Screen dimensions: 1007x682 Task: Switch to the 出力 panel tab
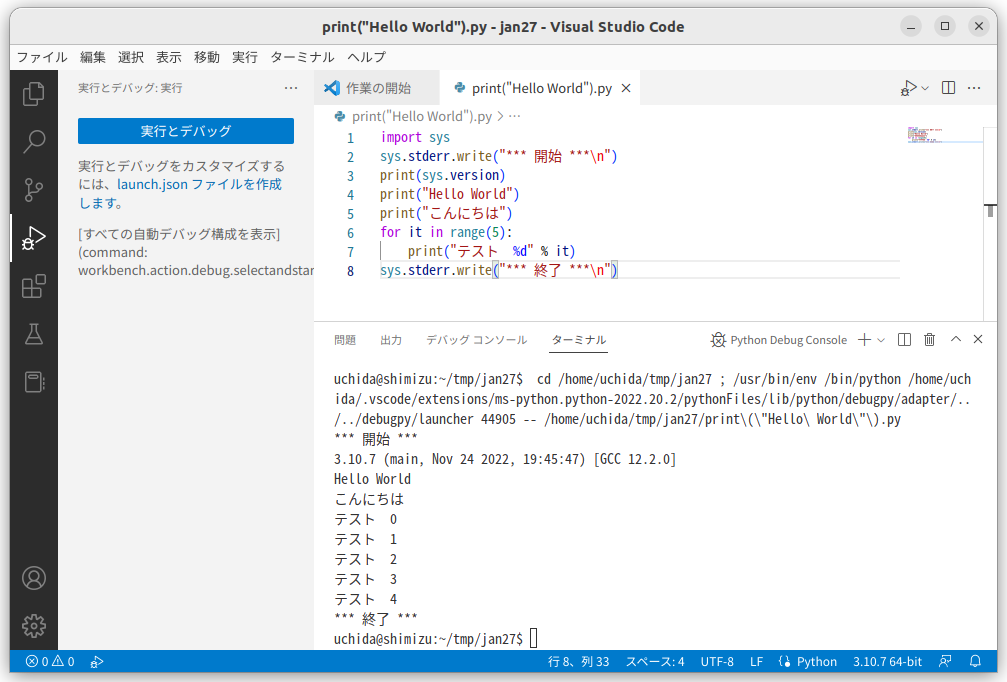(x=390, y=340)
